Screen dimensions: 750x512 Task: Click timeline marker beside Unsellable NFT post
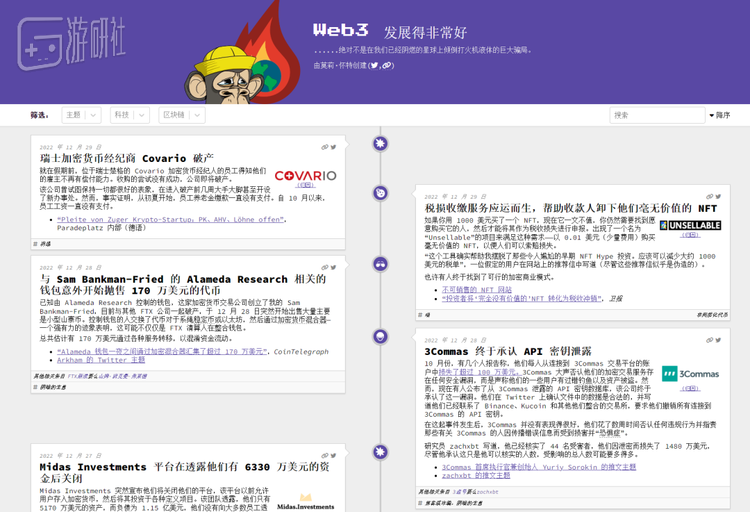point(380,193)
